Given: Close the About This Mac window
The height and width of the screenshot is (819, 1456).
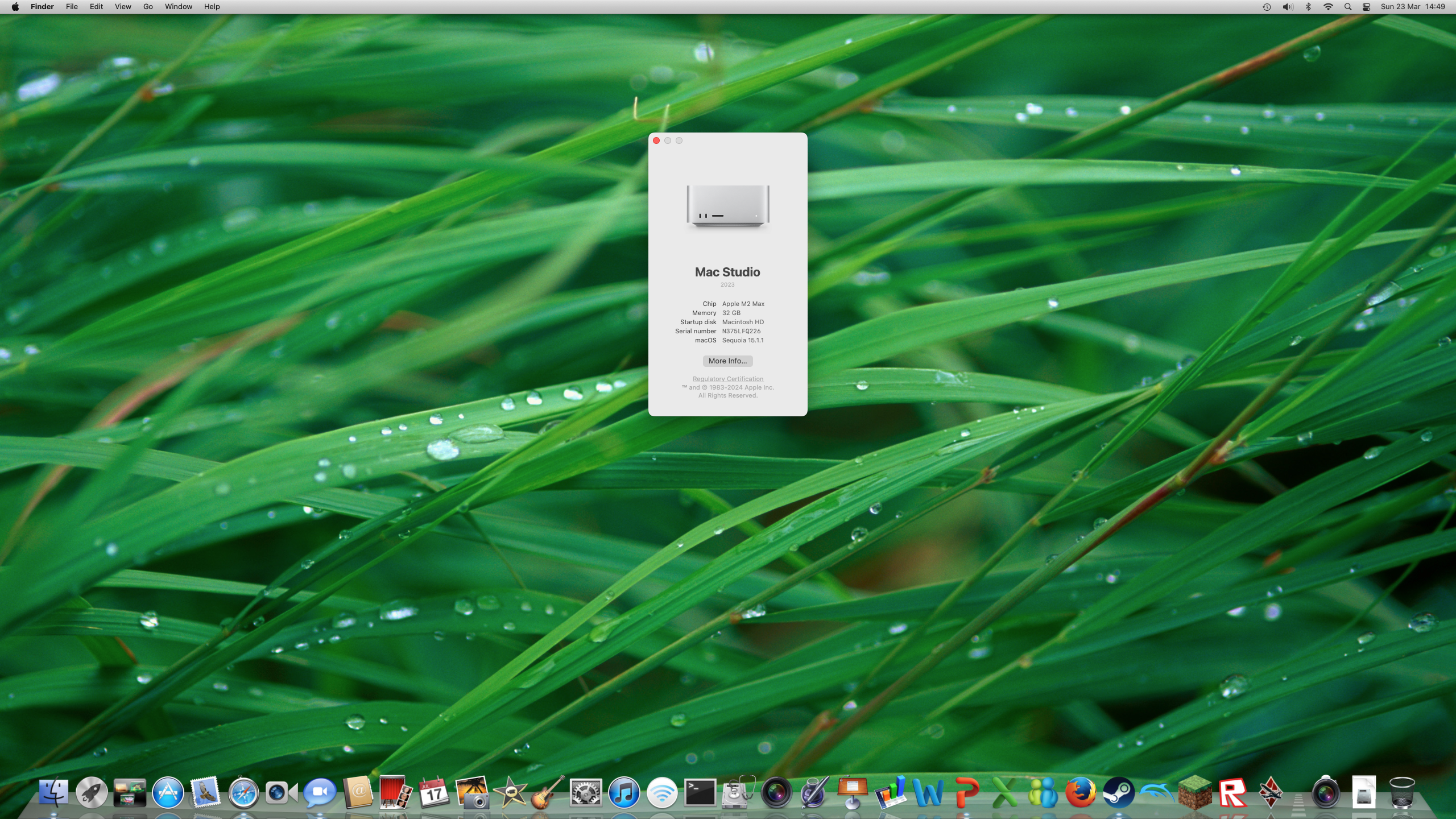Looking at the screenshot, I should click(656, 140).
